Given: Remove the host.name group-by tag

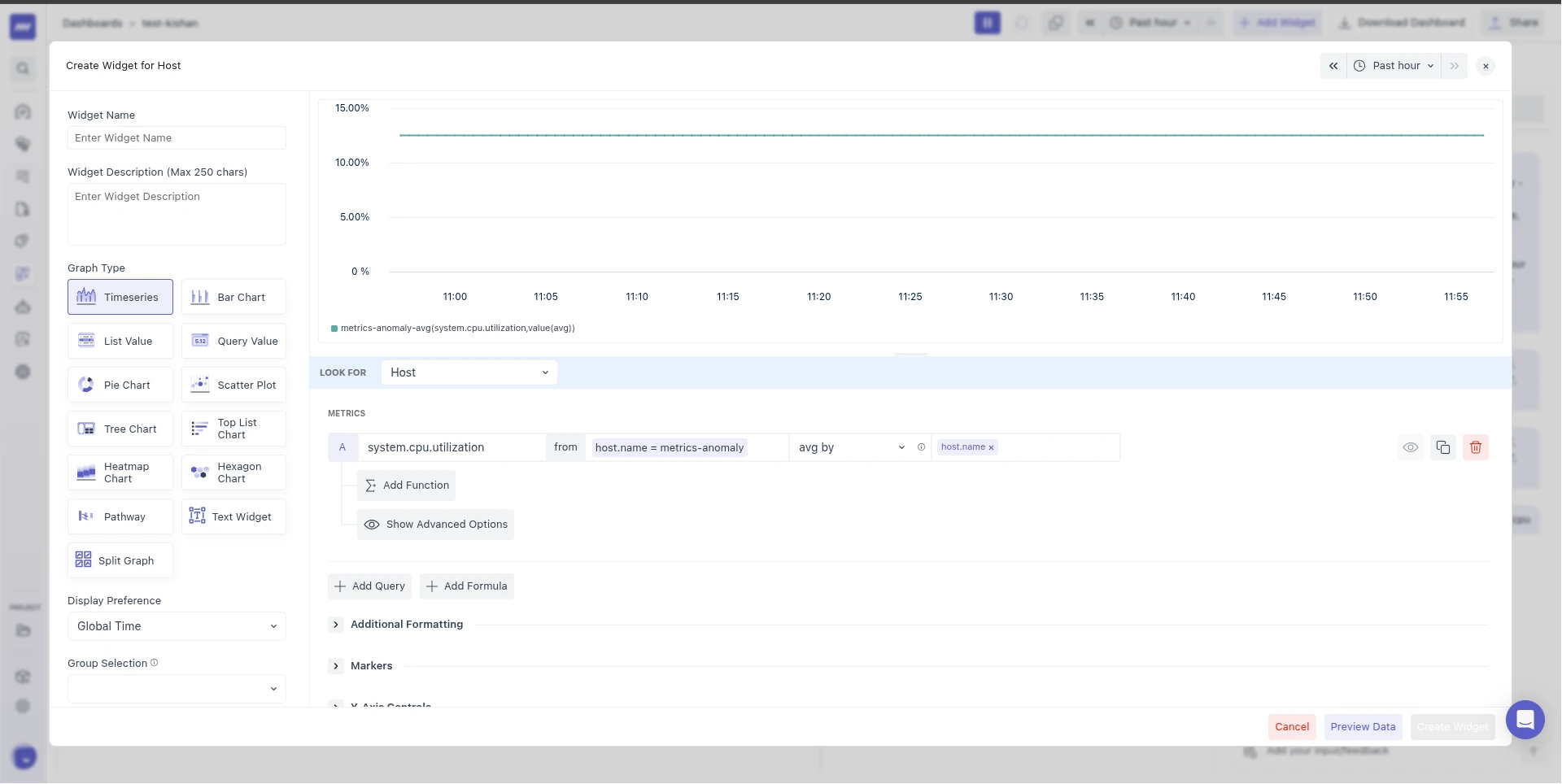Looking at the screenshot, I should click(991, 448).
